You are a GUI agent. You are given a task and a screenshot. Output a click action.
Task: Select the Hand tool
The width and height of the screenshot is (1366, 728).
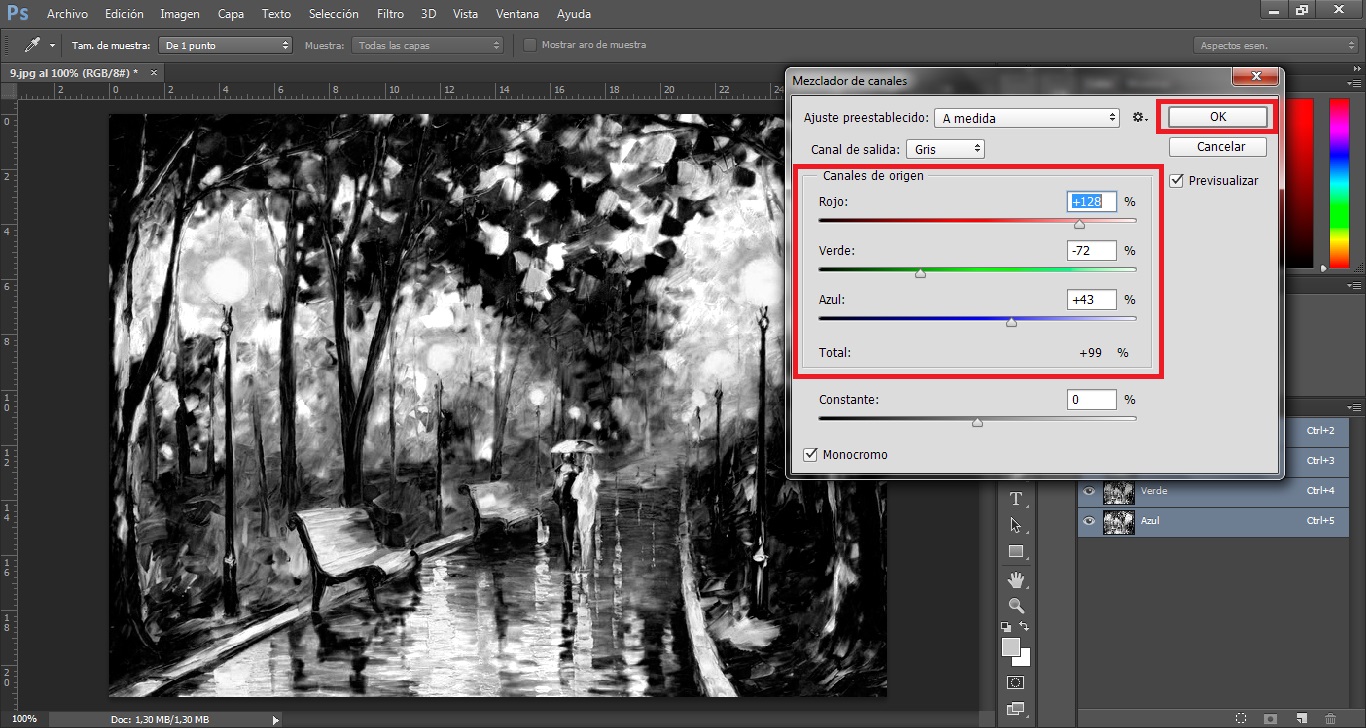coord(1016,579)
